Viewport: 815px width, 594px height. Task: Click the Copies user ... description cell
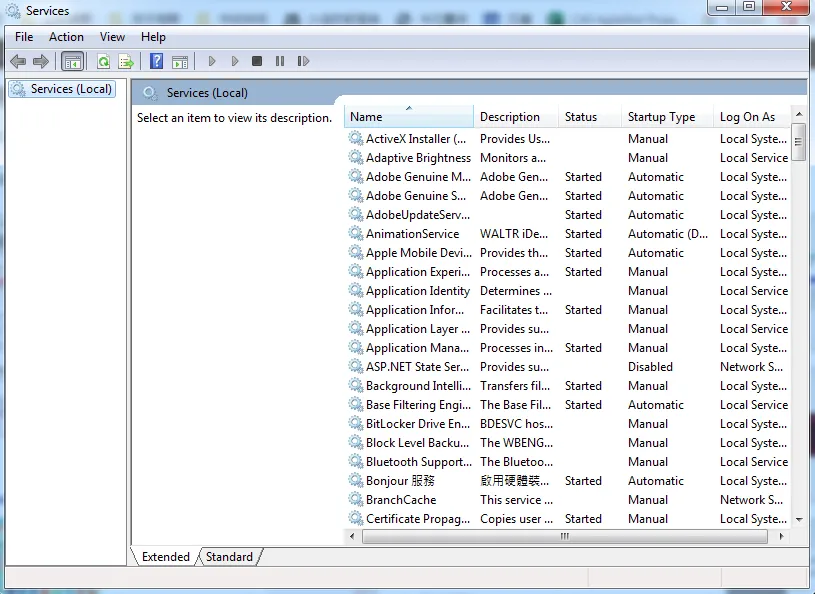click(516, 519)
